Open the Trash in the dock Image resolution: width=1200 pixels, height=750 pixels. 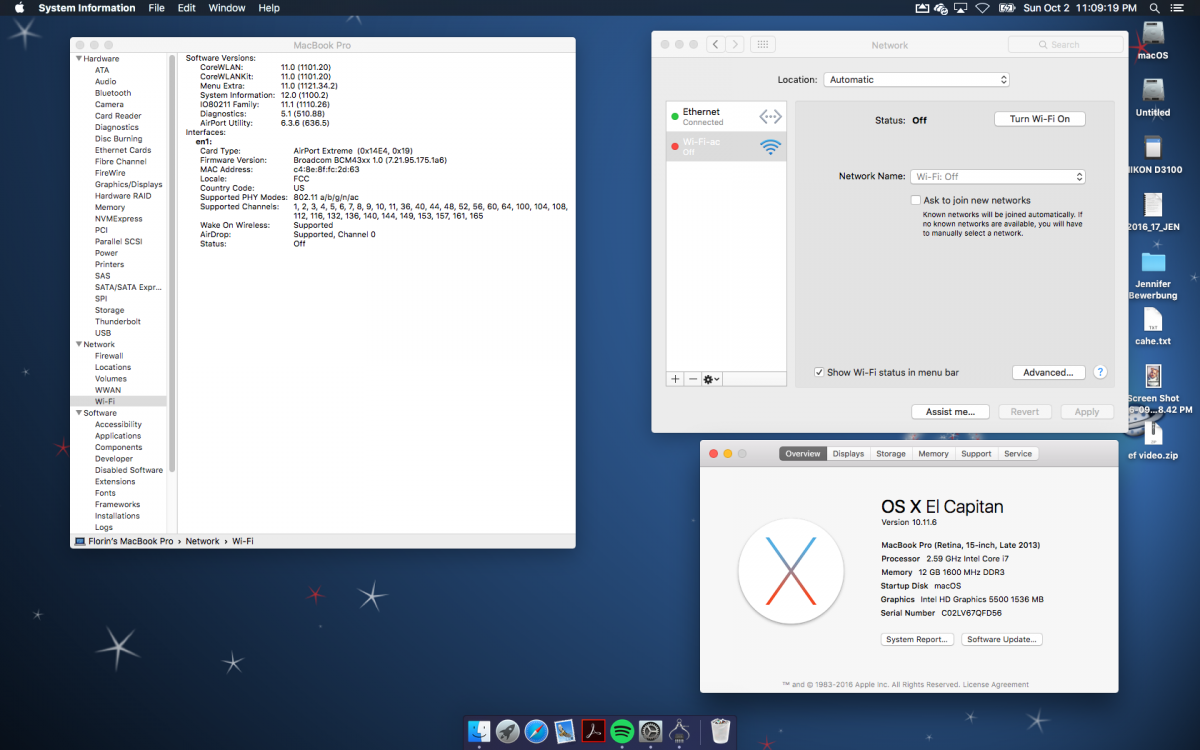coord(720,731)
